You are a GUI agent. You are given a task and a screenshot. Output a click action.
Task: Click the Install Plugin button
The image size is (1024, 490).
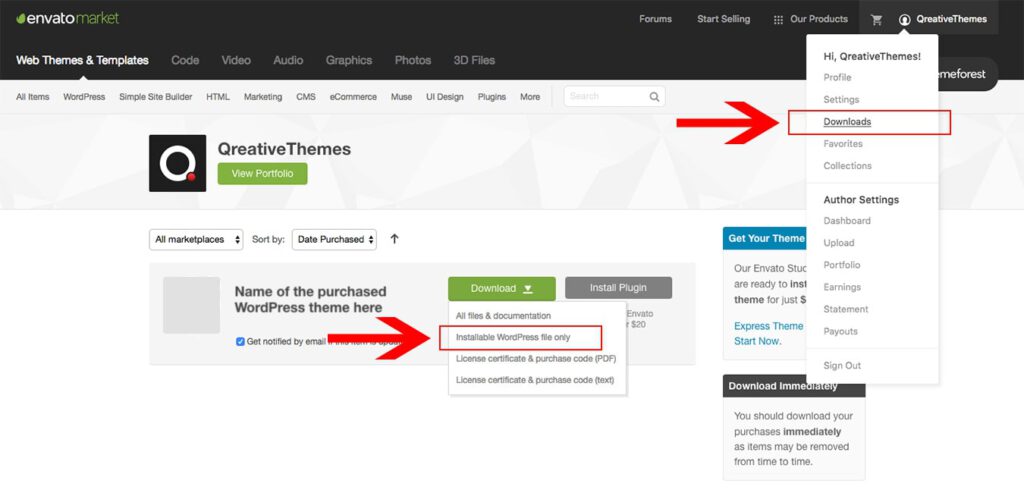click(x=618, y=288)
